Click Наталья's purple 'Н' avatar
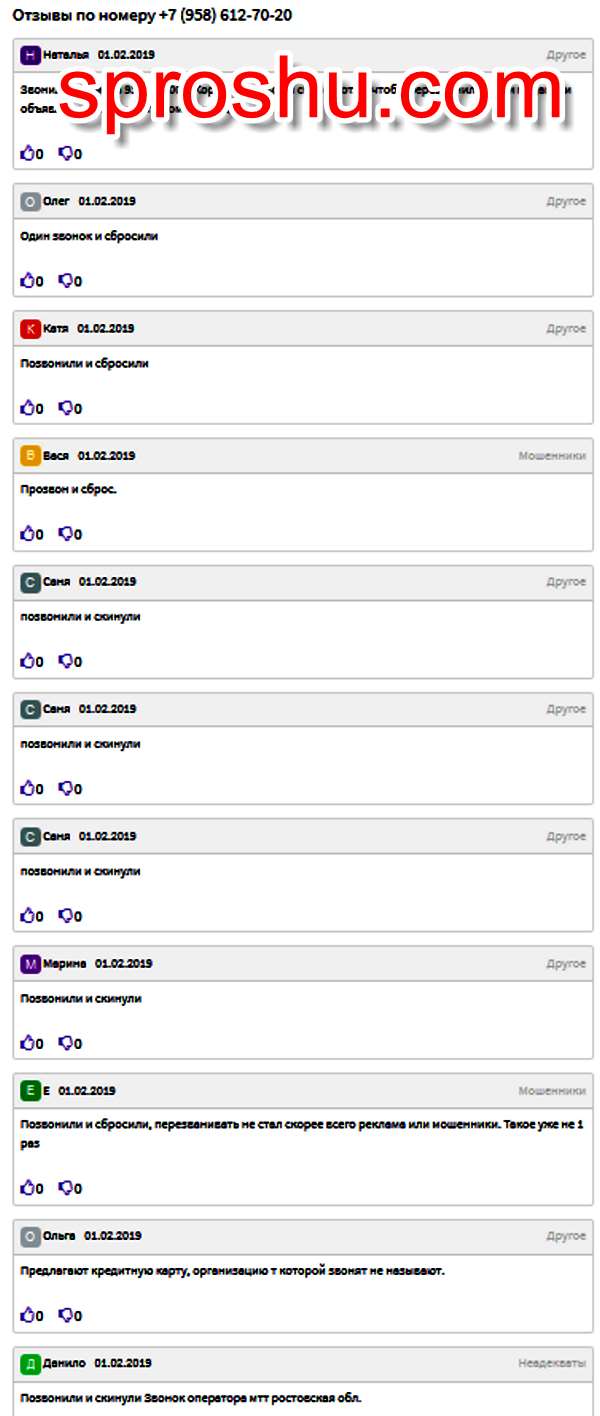 coord(30,55)
